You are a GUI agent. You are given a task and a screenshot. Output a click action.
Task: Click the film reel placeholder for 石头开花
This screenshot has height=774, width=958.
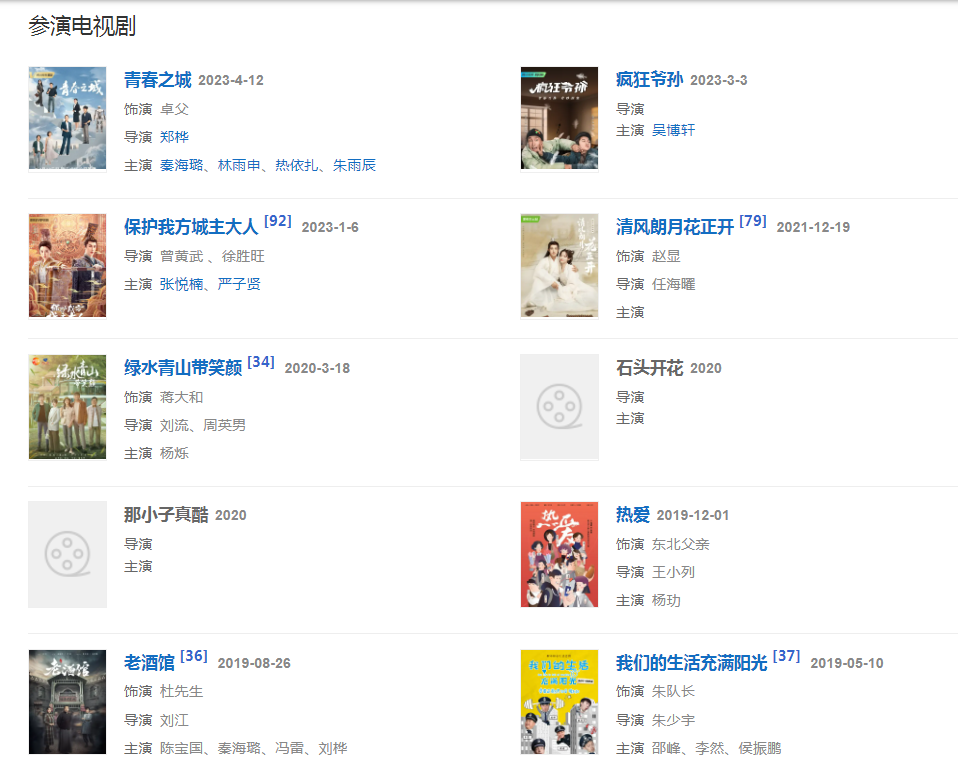[x=559, y=407]
